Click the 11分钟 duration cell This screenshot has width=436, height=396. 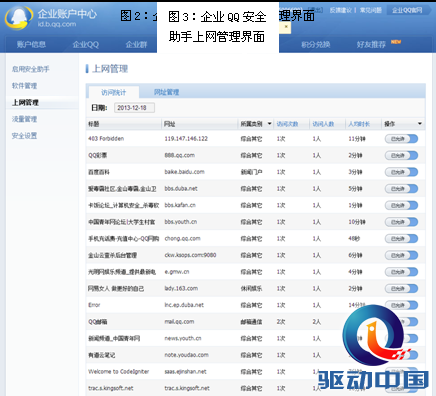pos(357,139)
